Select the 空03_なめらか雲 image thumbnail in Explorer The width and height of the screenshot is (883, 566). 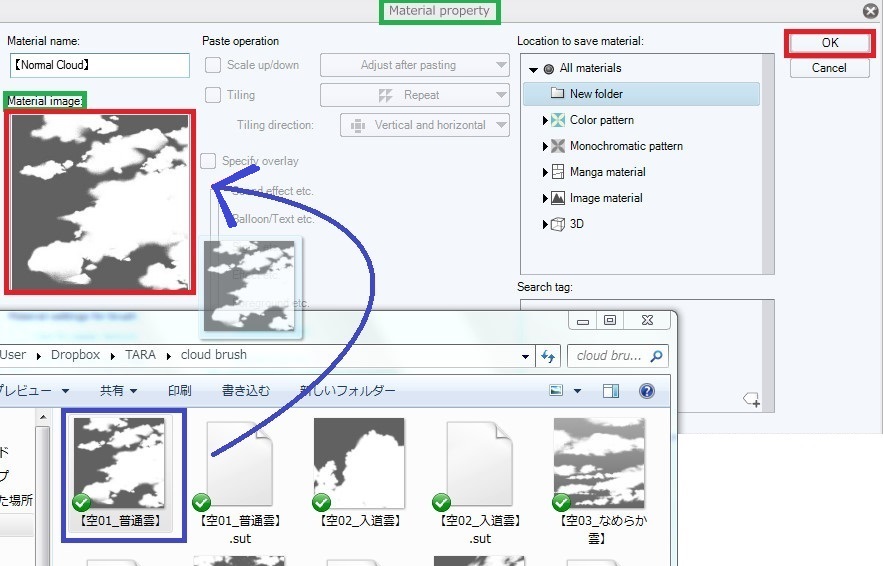pos(599,463)
